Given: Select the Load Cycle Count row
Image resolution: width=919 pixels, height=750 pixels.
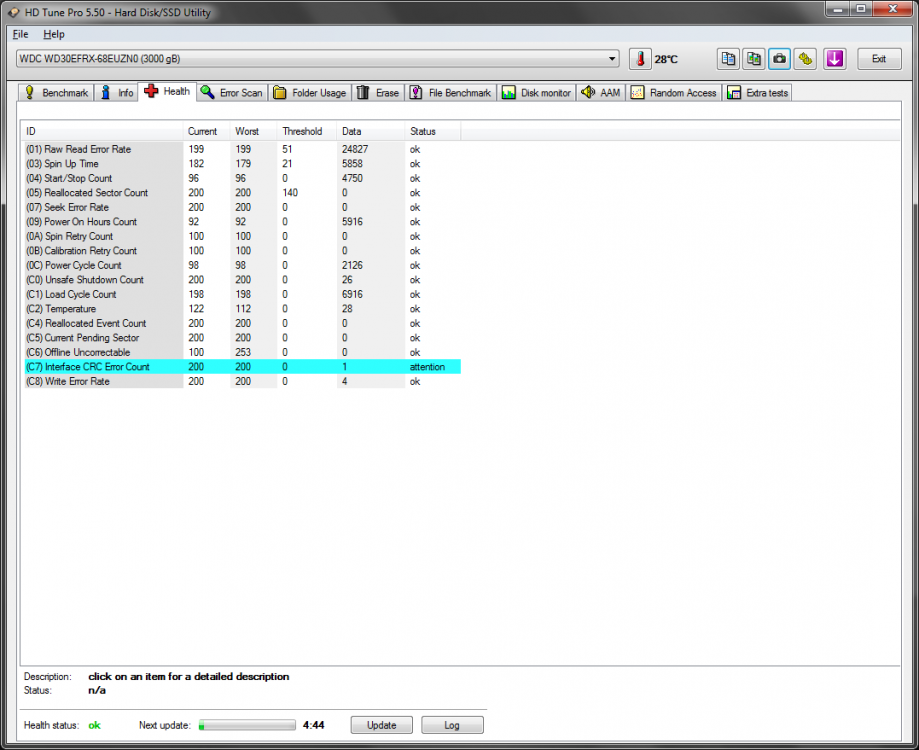Looking at the screenshot, I should (242, 294).
